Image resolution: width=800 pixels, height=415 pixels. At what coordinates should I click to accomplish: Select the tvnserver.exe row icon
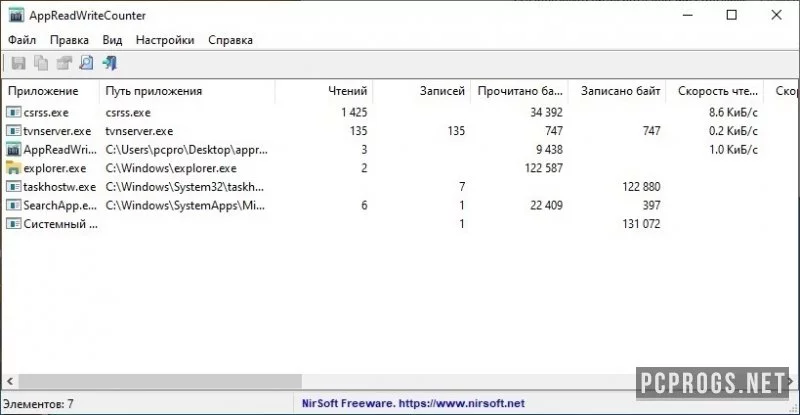pos(13,131)
